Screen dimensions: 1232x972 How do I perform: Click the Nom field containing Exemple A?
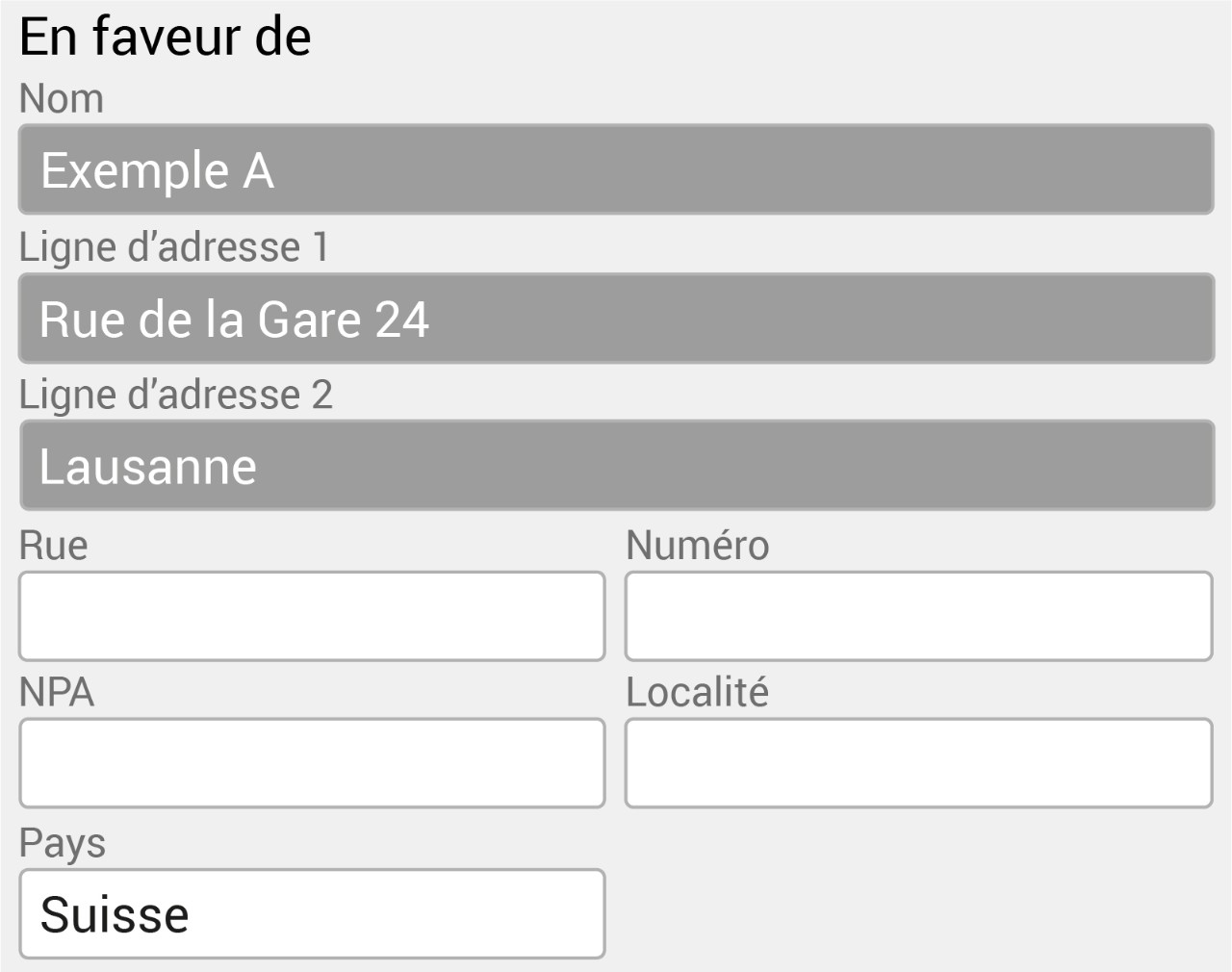click(x=616, y=169)
